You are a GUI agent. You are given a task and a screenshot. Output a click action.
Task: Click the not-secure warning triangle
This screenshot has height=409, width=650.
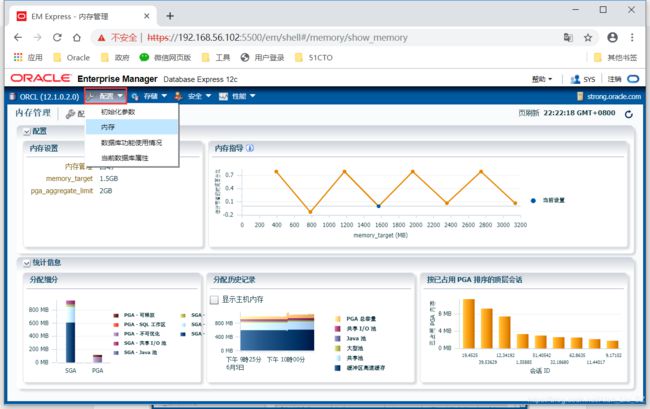101,38
